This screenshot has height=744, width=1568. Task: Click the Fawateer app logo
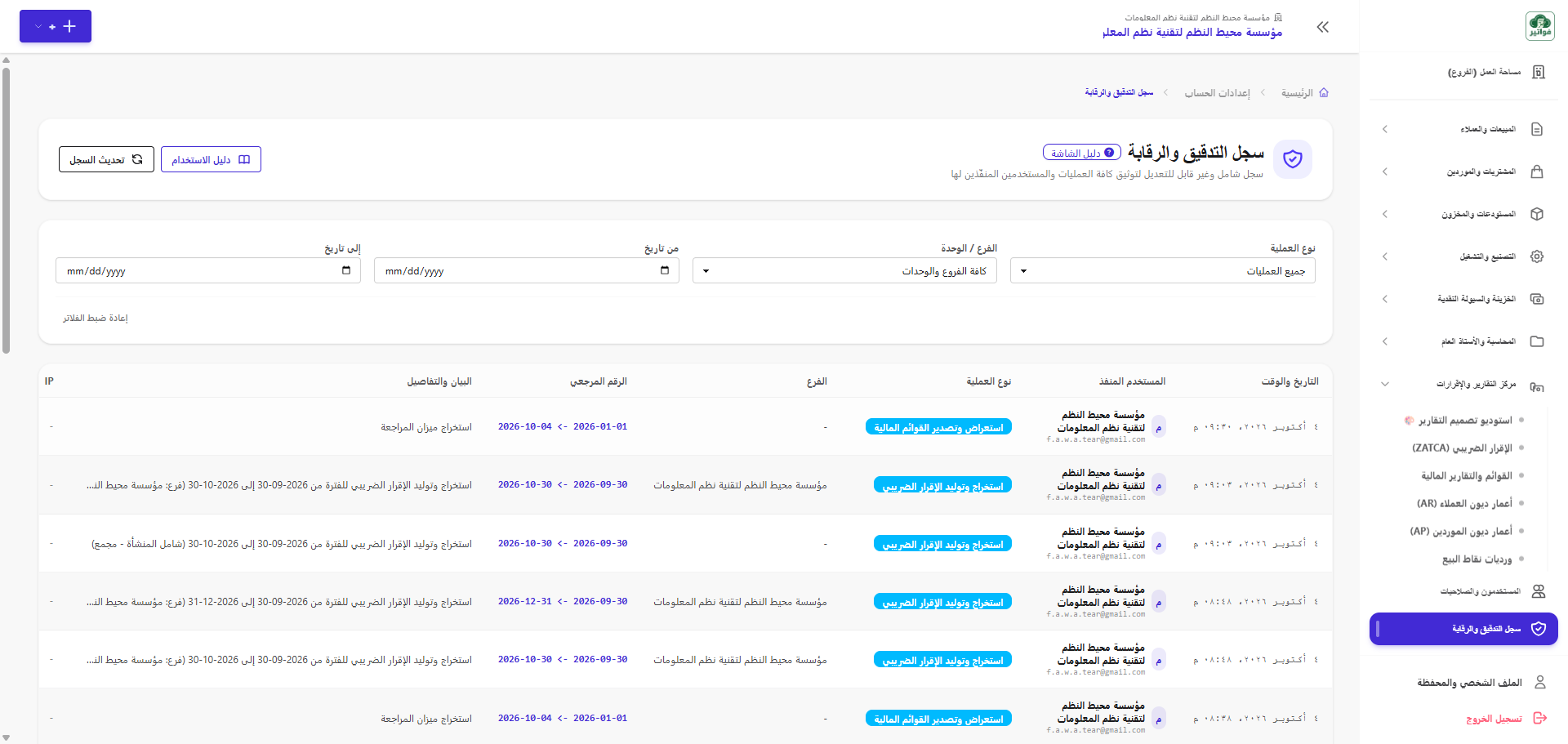(x=1540, y=26)
